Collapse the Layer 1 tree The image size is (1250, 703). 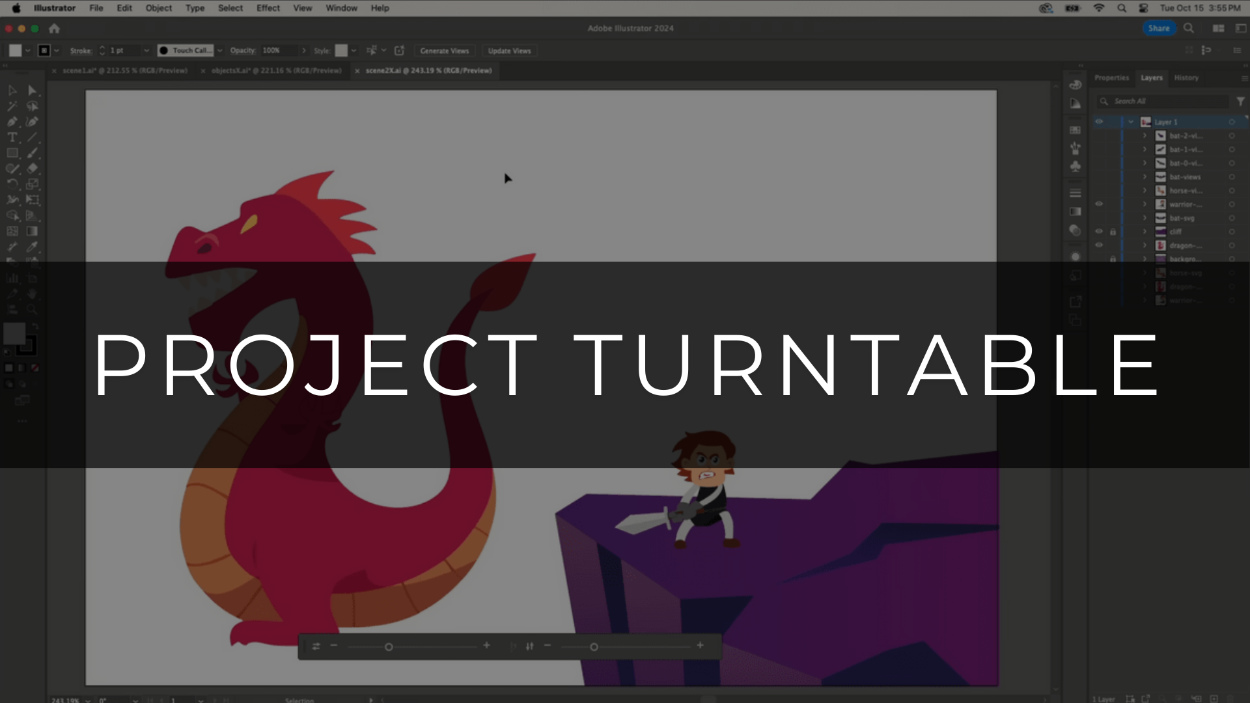coord(1131,122)
